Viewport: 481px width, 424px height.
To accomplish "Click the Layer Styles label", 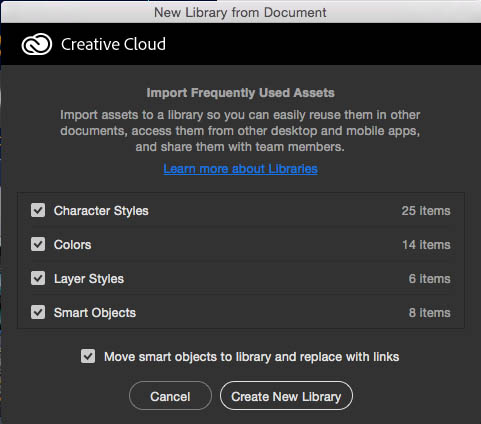I will click(x=89, y=279).
